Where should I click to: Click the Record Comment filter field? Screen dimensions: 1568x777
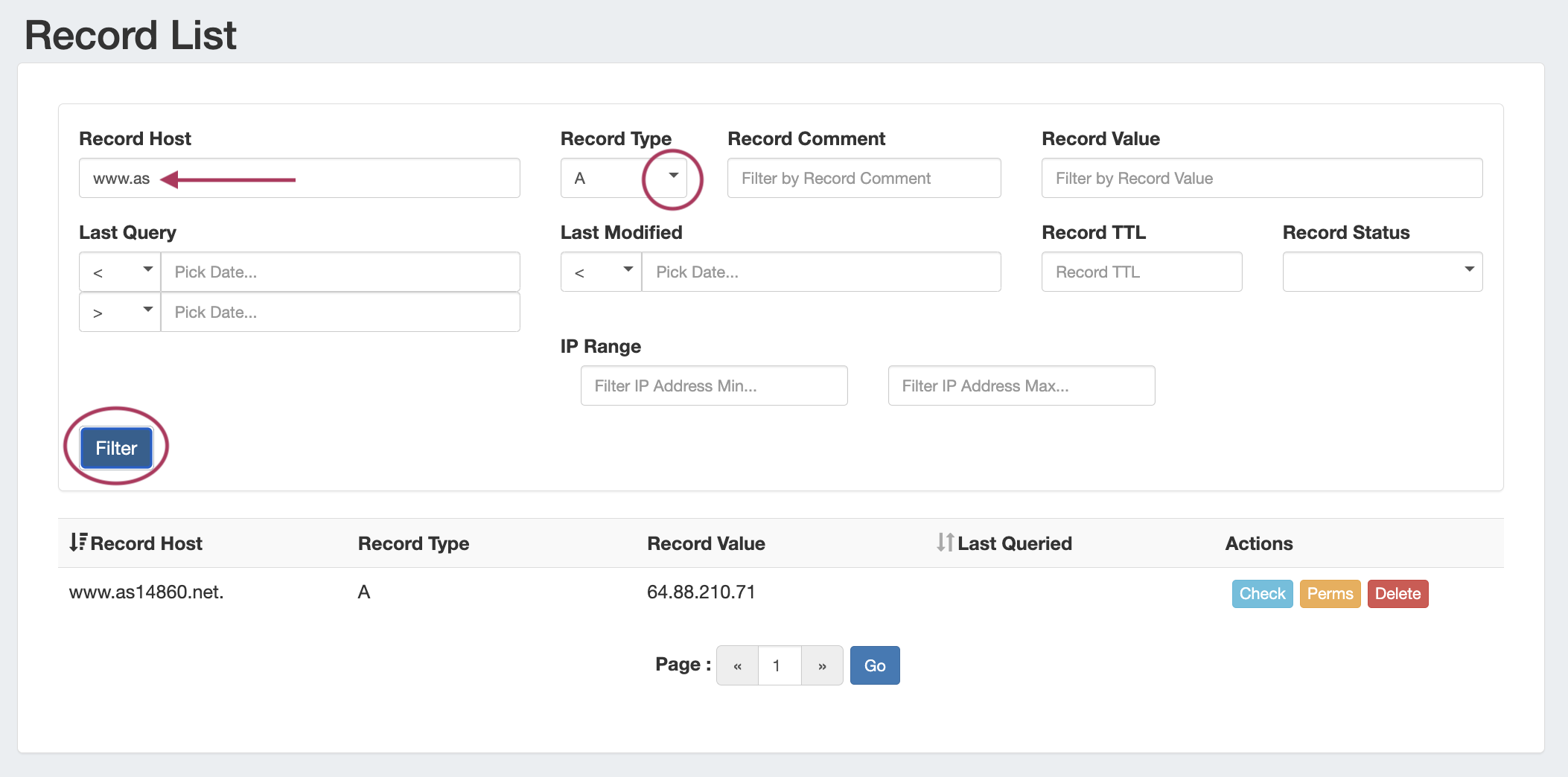[864, 178]
